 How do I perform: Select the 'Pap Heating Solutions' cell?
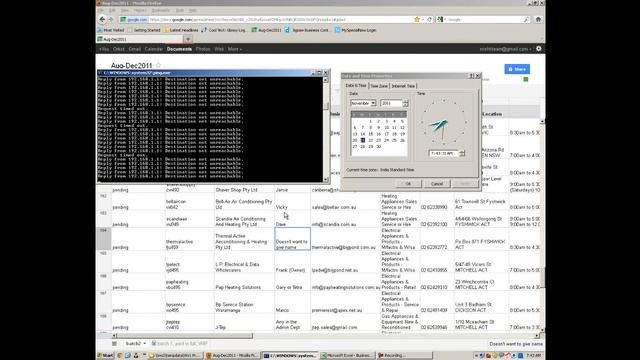[244, 282]
